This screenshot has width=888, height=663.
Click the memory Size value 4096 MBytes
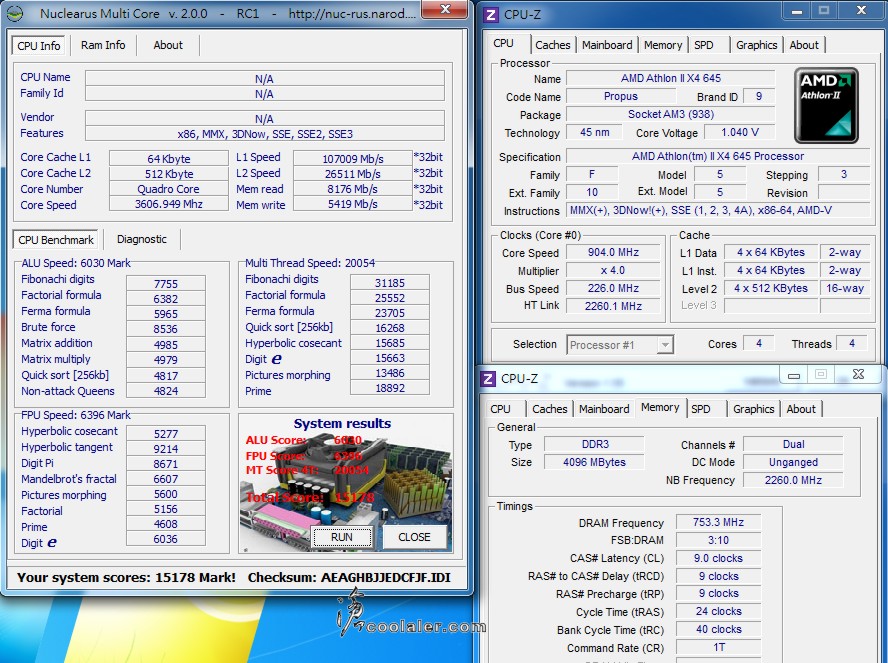595,462
